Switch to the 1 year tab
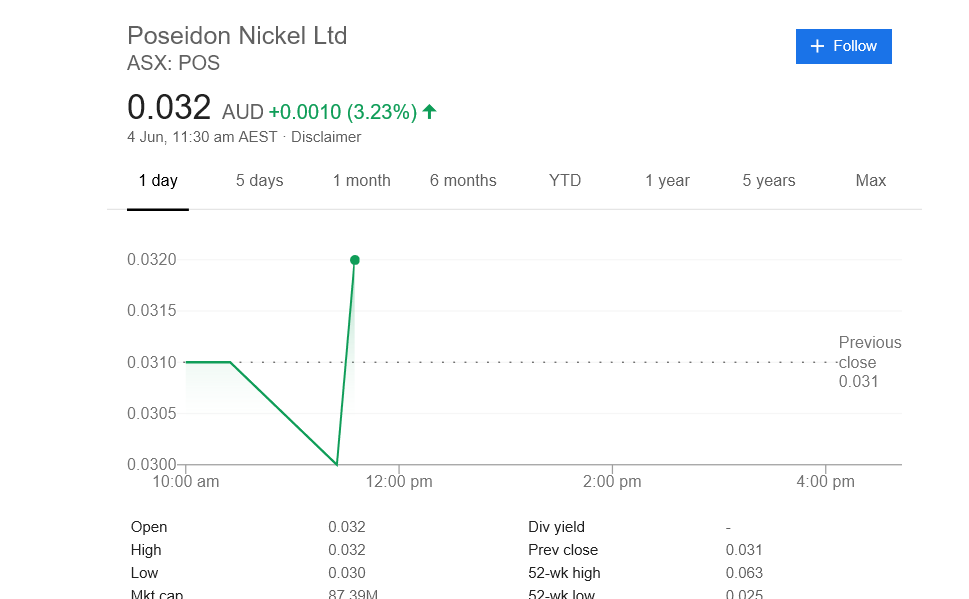Image resolution: width=969 pixels, height=599 pixels. [667, 181]
